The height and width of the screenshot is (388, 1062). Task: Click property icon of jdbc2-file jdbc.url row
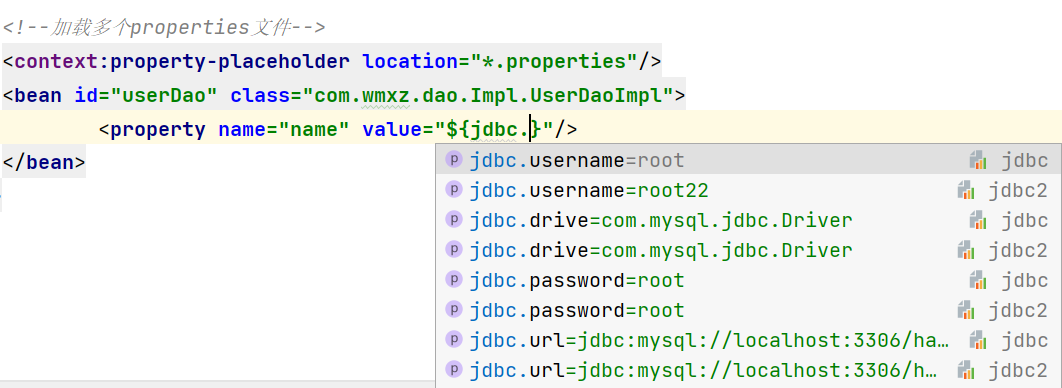[453, 370]
